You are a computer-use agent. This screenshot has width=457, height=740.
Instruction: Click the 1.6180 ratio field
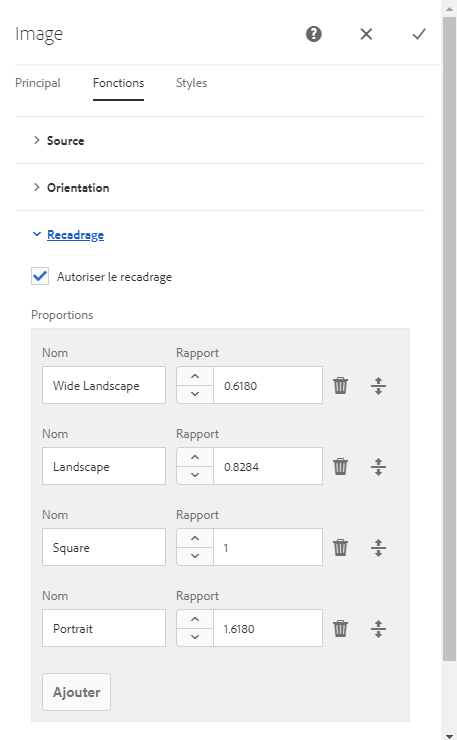268,628
